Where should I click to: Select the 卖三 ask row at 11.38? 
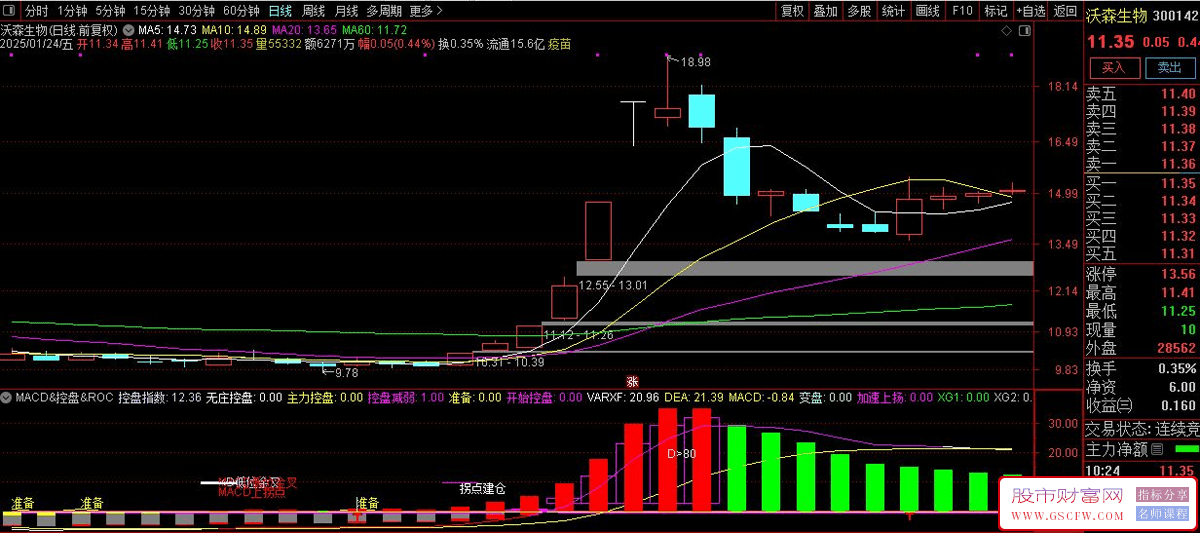1142,129
